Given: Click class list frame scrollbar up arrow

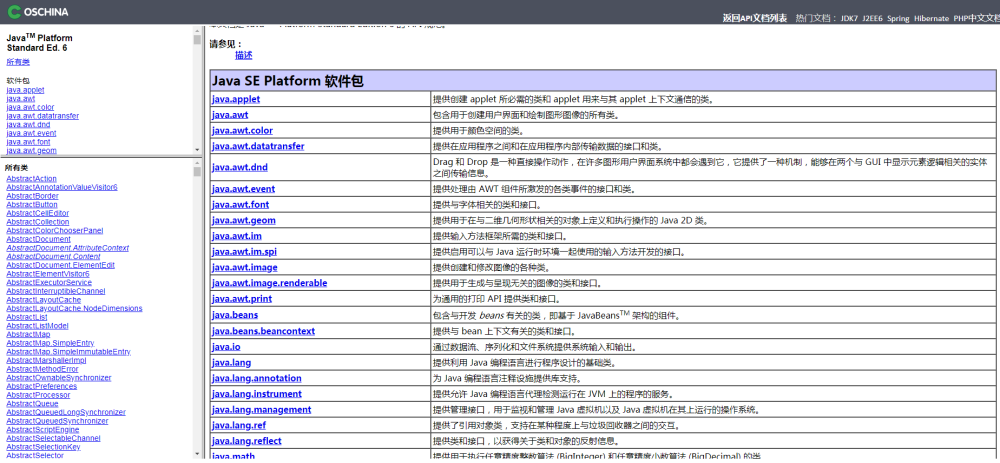Looking at the screenshot, I should [197, 163].
